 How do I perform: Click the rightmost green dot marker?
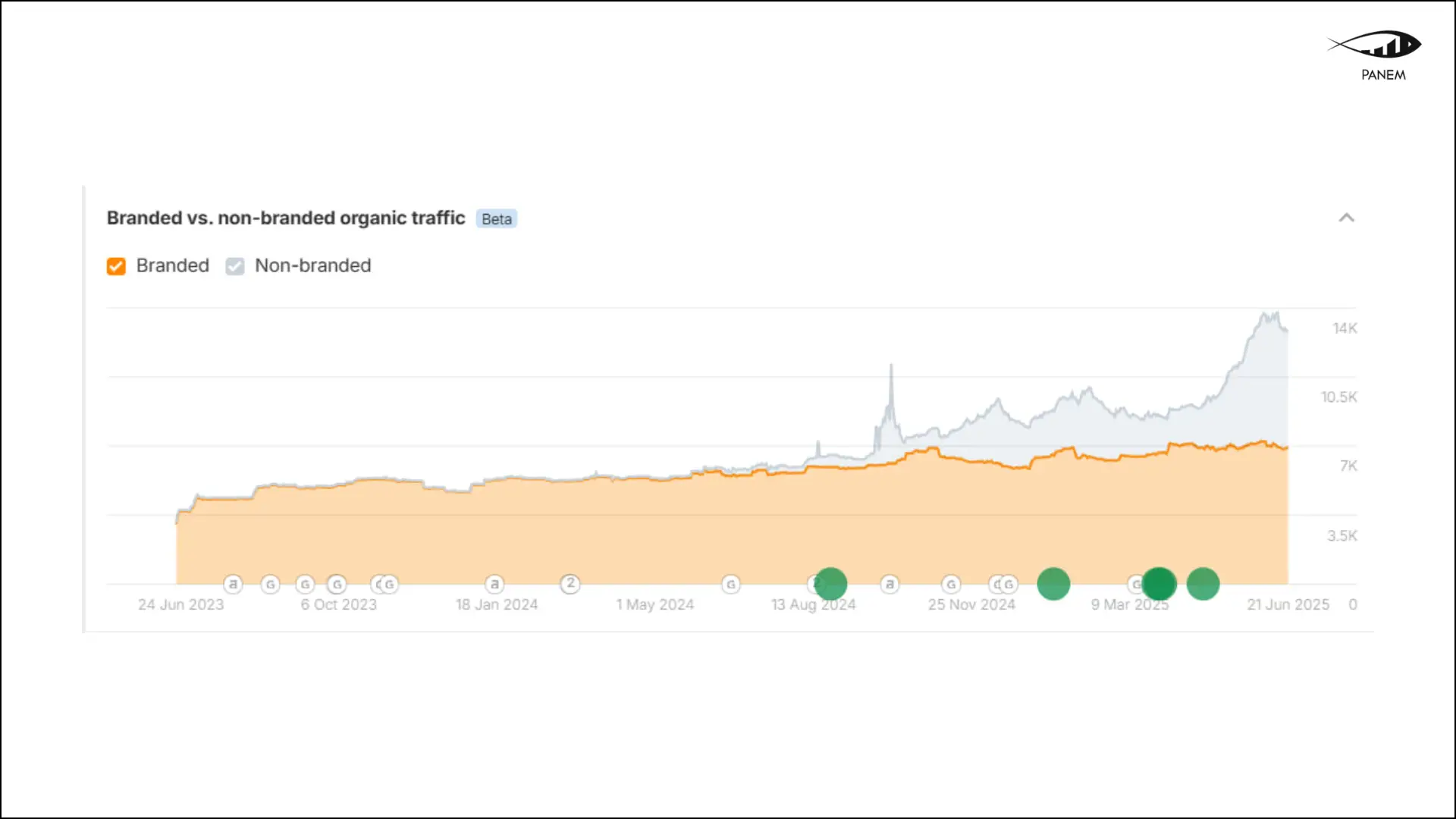(x=1203, y=584)
